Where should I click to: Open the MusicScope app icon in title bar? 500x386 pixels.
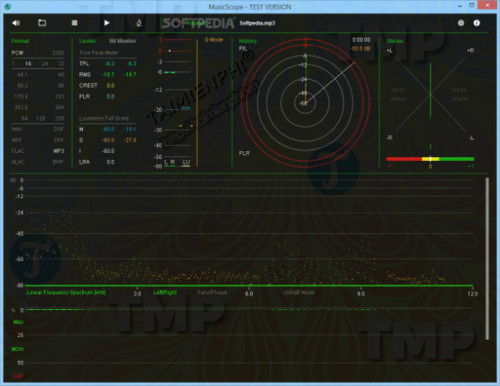[8, 6]
